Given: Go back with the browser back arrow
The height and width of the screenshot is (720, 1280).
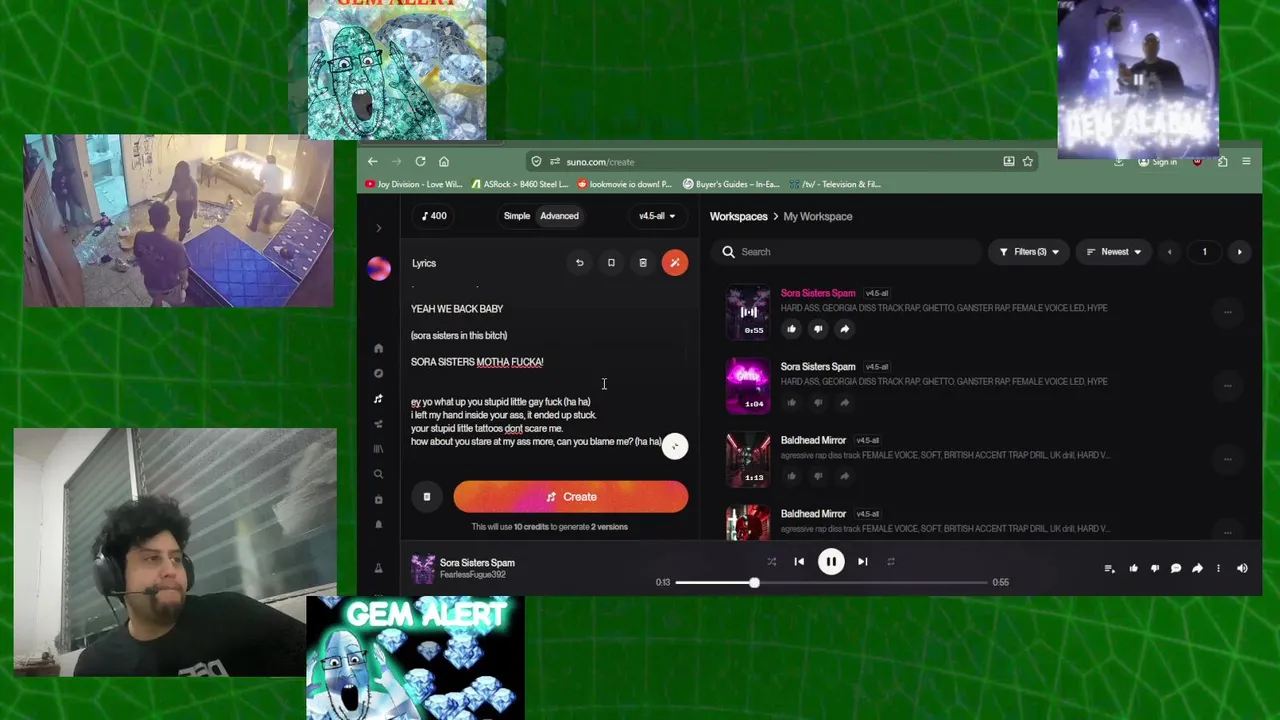Looking at the screenshot, I should (372, 161).
